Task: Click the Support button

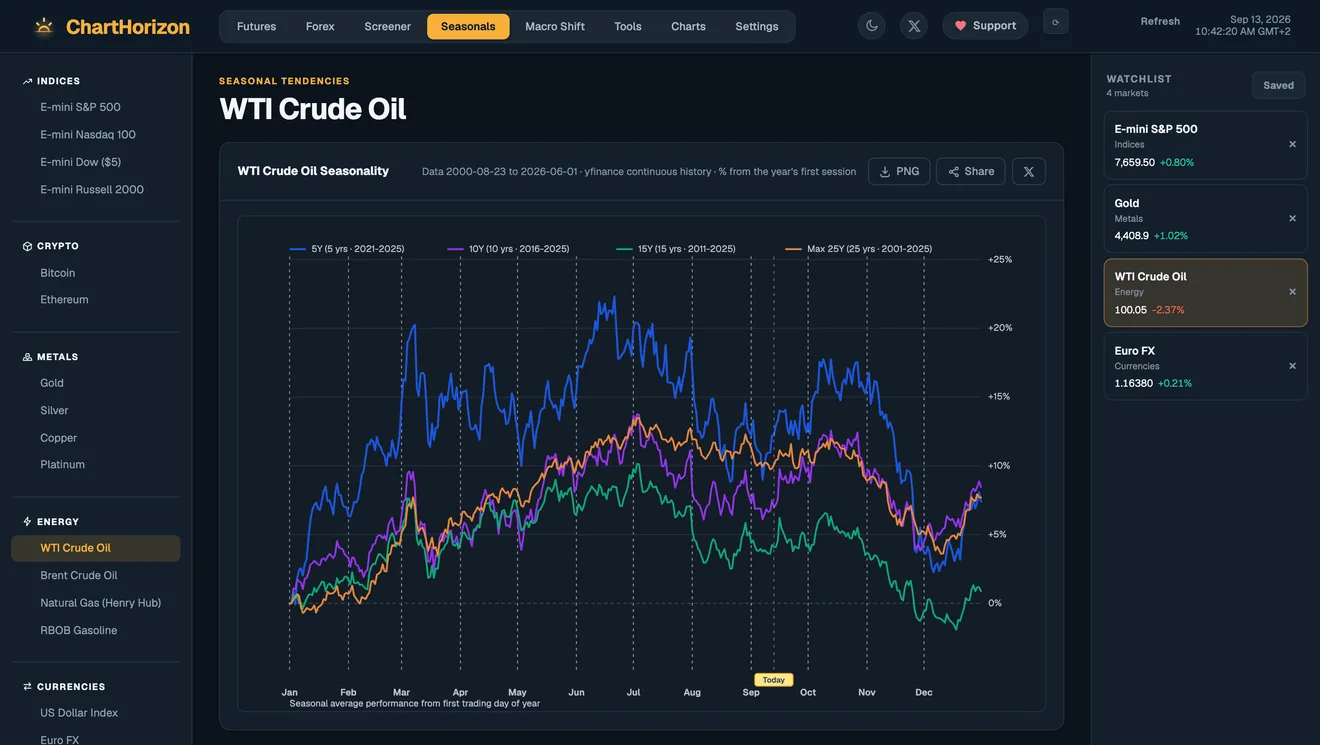Action: click(x=985, y=26)
